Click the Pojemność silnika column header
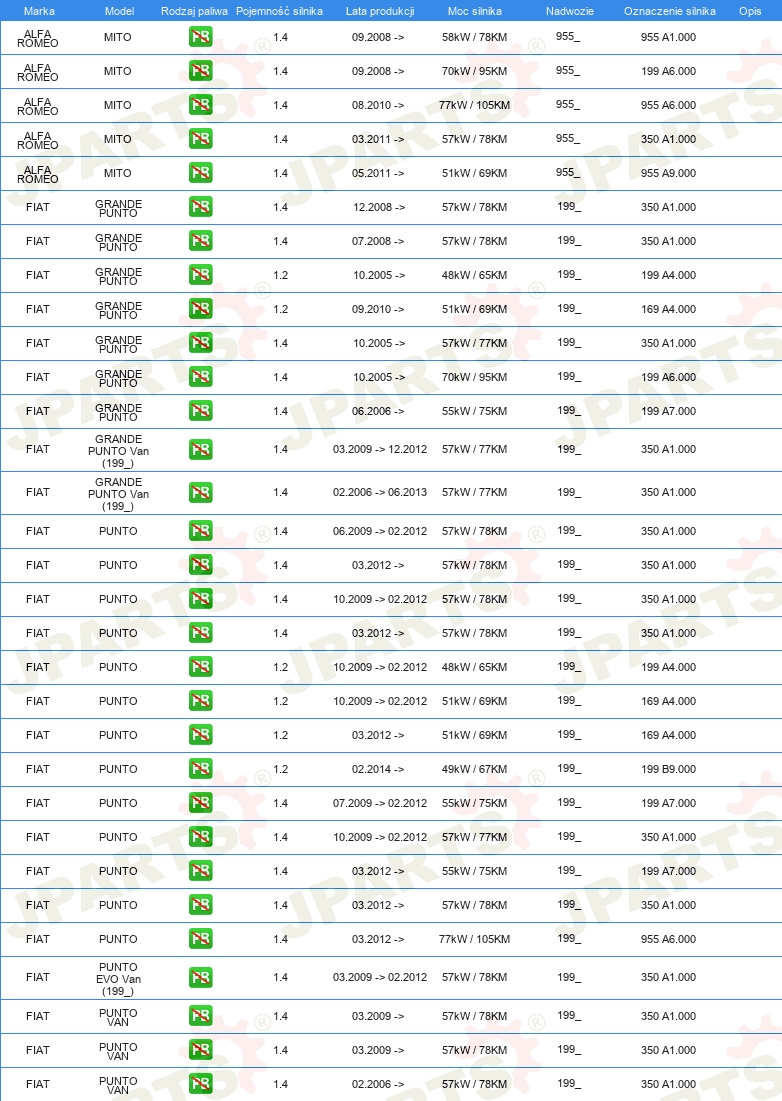Viewport: 782px width, 1101px height. [279, 11]
